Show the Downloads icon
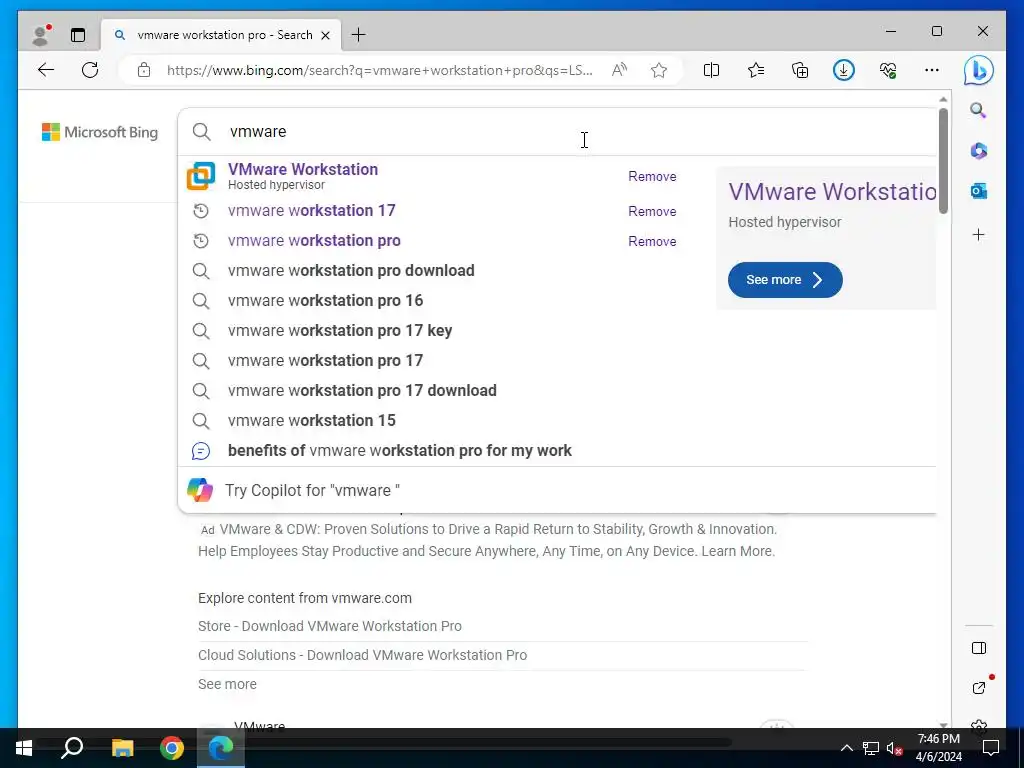Viewport: 1024px width, 768px height. pyautogui.click(x=844, y=70)
